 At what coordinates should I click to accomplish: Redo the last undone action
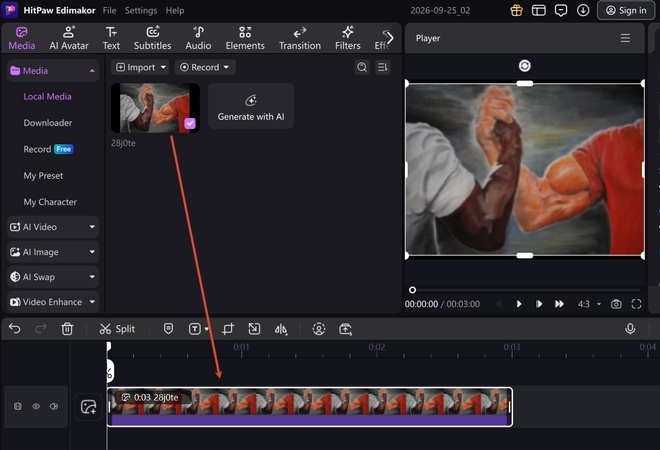(41, 328)
